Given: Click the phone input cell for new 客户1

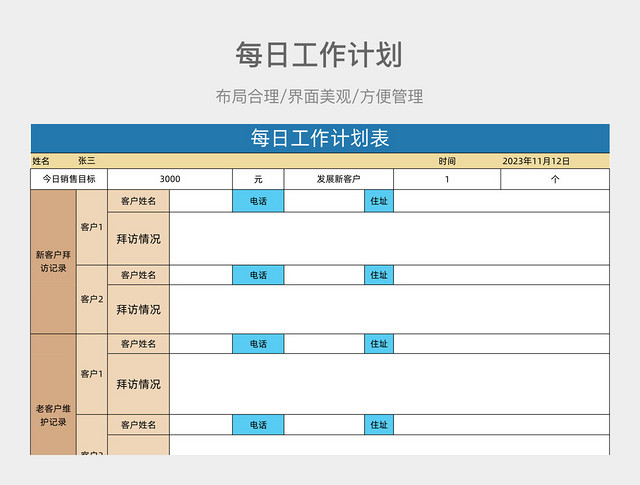Looking at the screenshot, I should coord(324,201).
